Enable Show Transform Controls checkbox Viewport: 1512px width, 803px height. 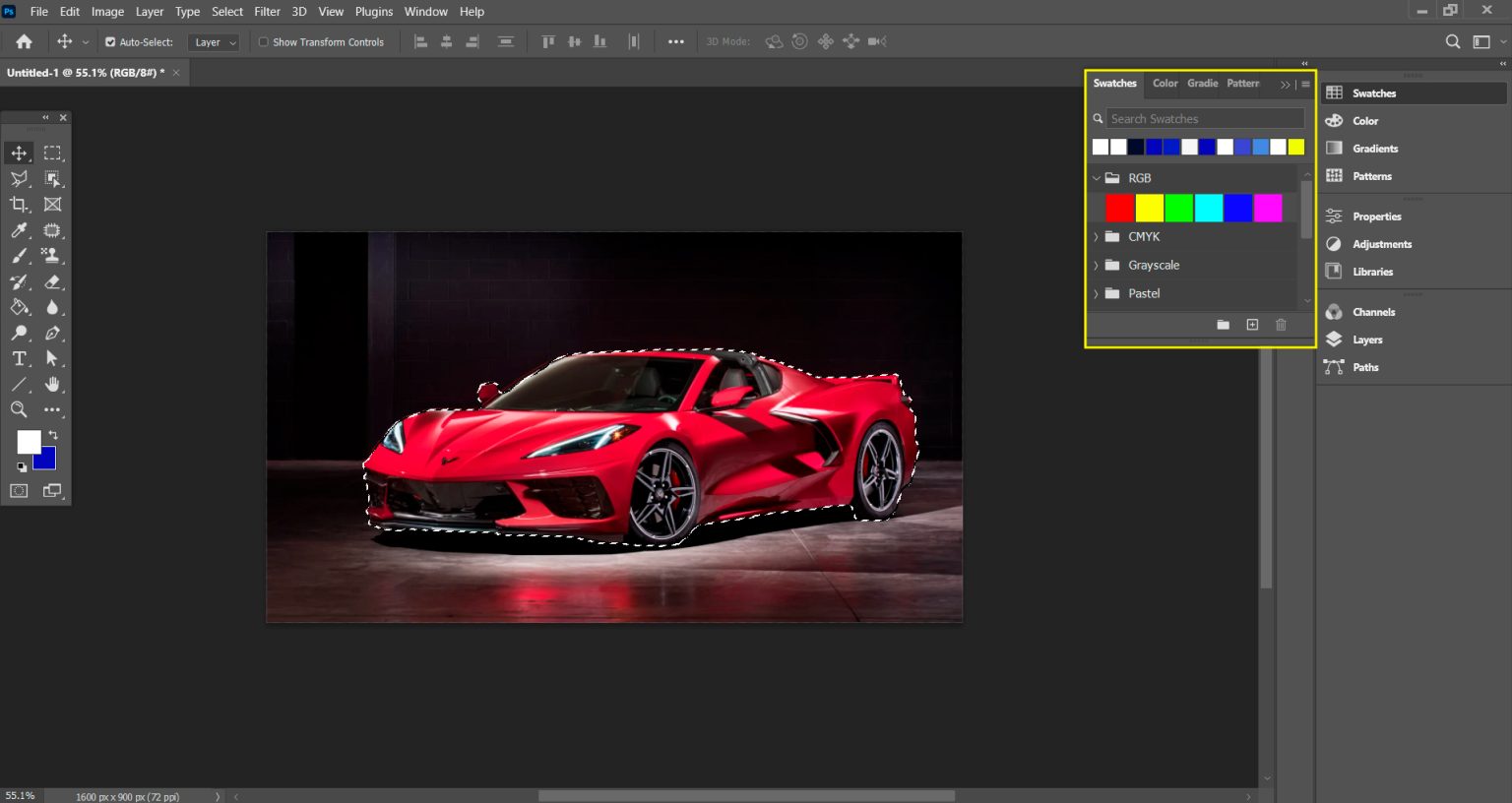[264, 42]
